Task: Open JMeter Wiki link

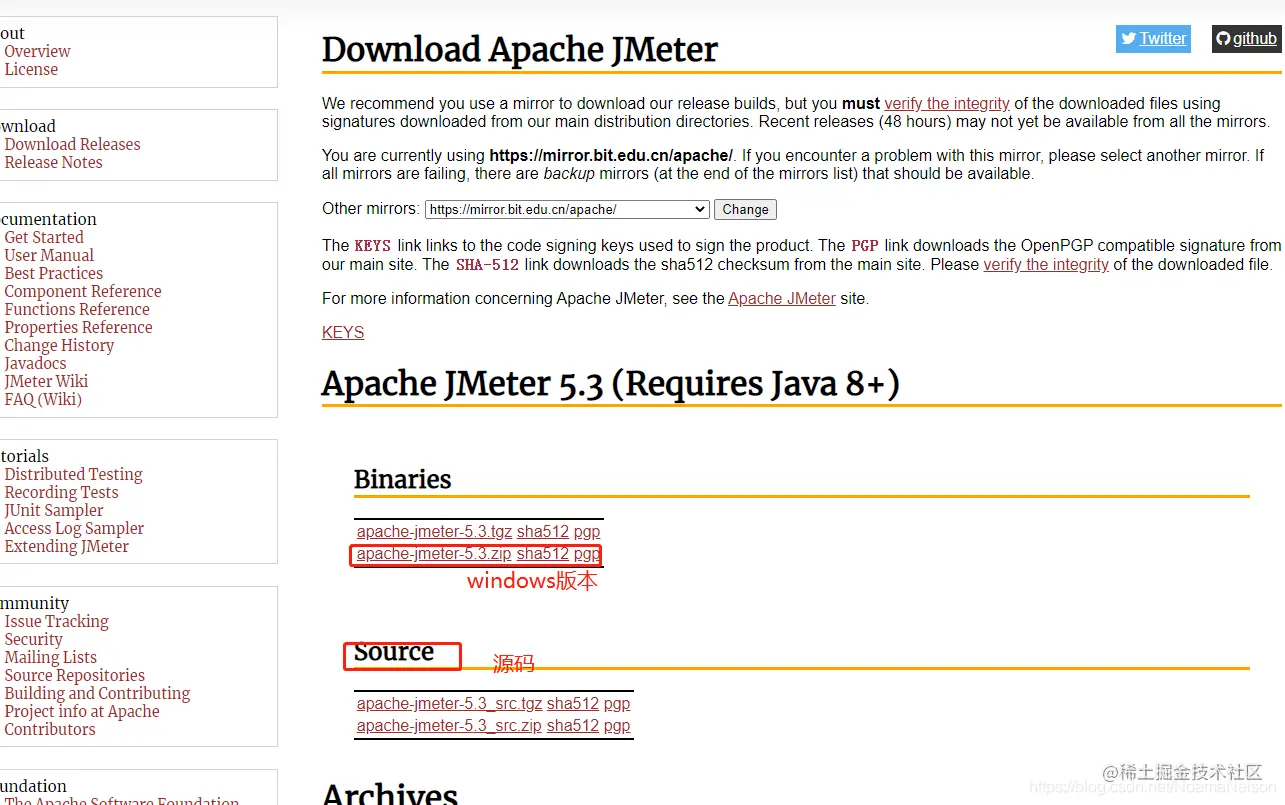Action: pyautogui.click(x=46, y=381)
